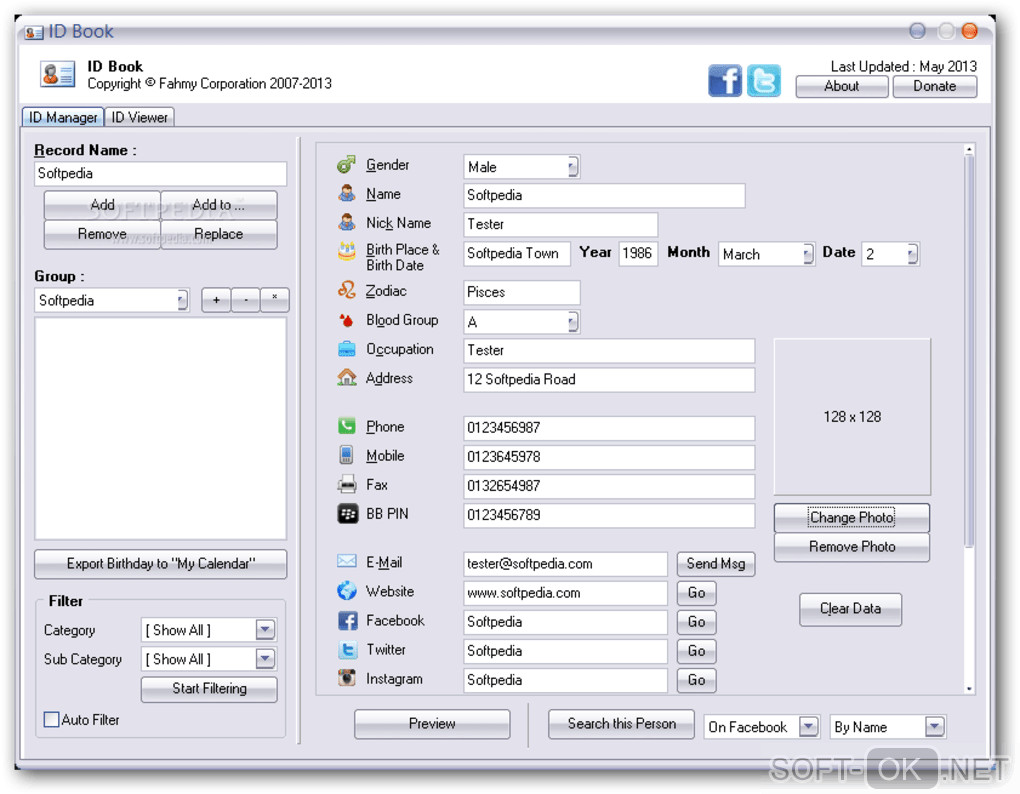The height and width of the screenshot is (794, 1020).
Task: Click the E-Mail input field
Action: coord(565,564)
